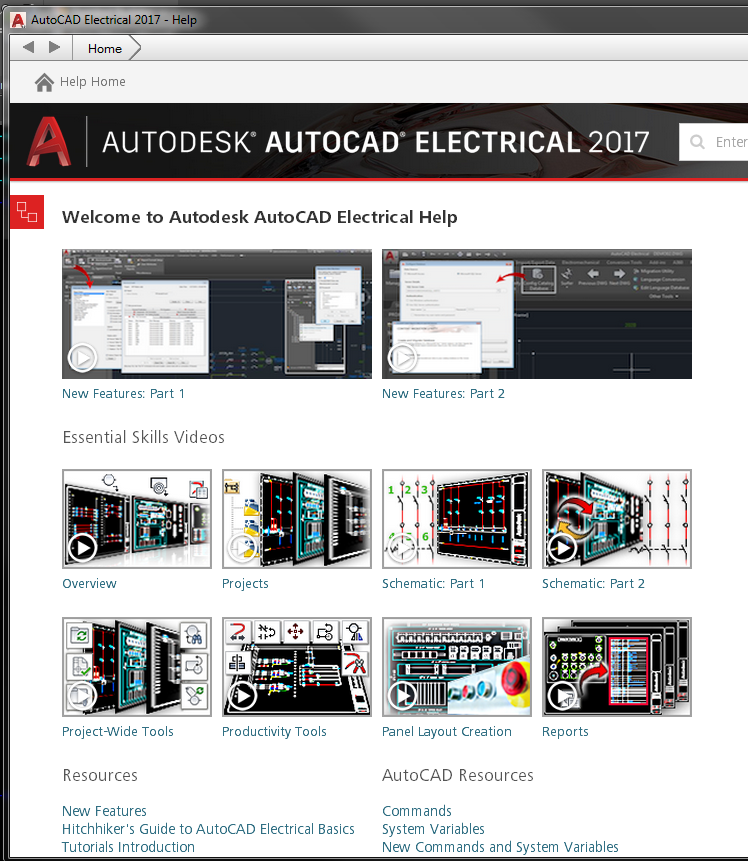This screenshot has width=748, height=861.
Task: Open the Home breadcrumb
Action: pyautogui.click(x=105, y=49)
